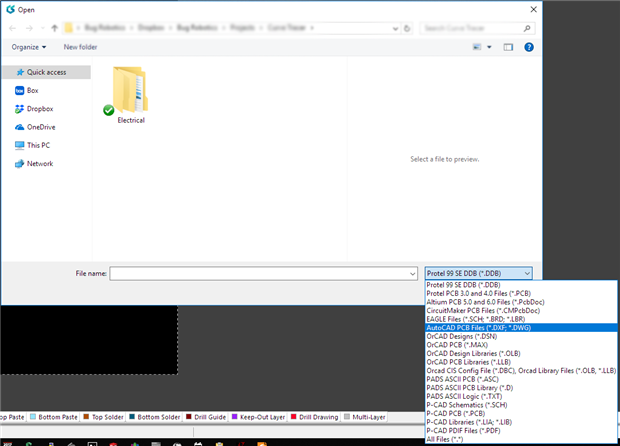Toggle the preview pane button
This screenshot has width=620, height=446.
pyautogui.click(x=508, y=47)
